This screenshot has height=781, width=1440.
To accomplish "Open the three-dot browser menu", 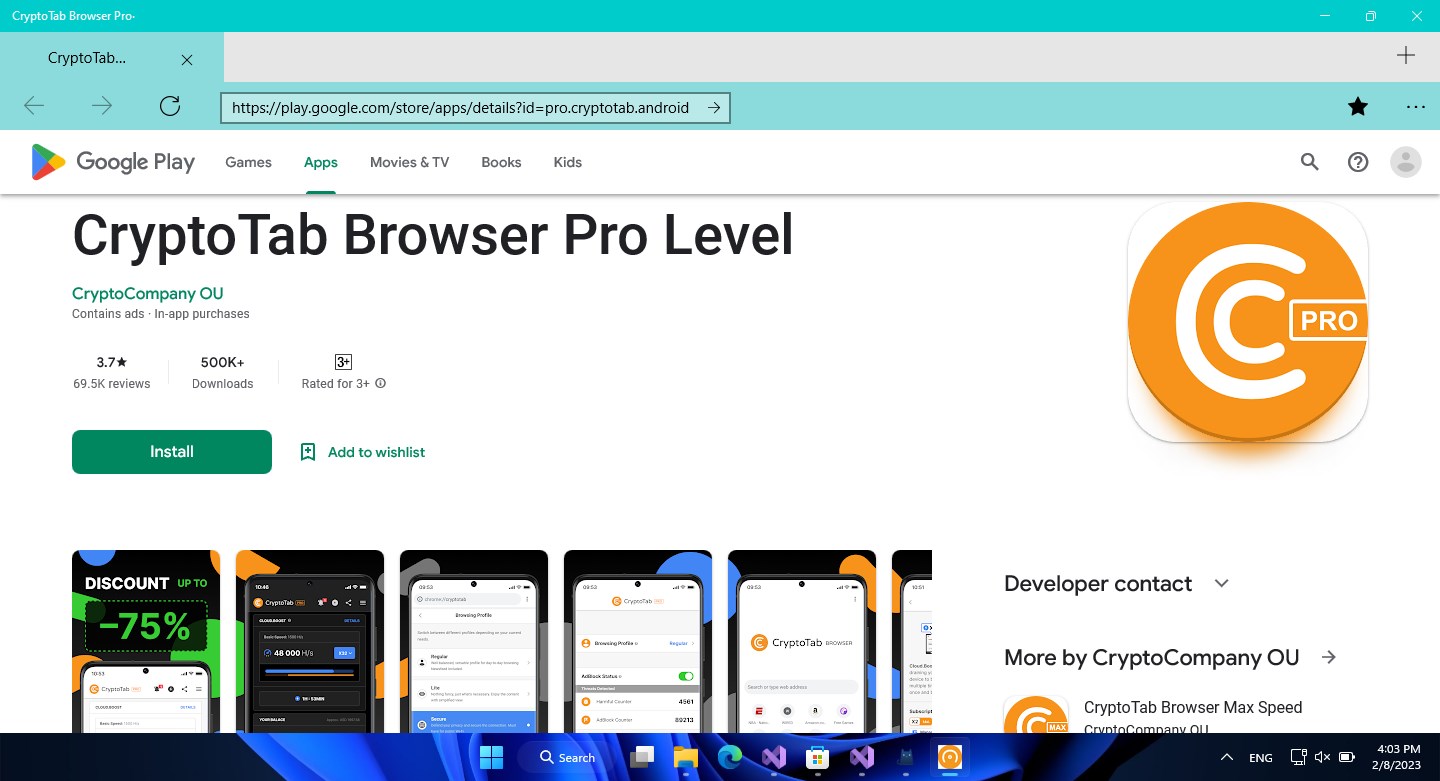I will 1415,106.
